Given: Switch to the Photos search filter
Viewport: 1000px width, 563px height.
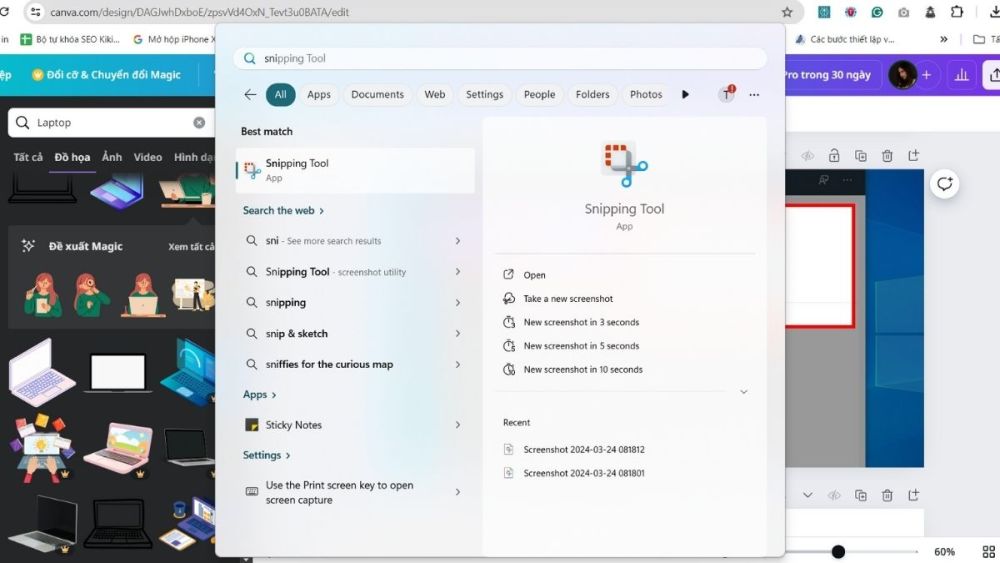Looking at the screenshot, I should coord(646,94).
